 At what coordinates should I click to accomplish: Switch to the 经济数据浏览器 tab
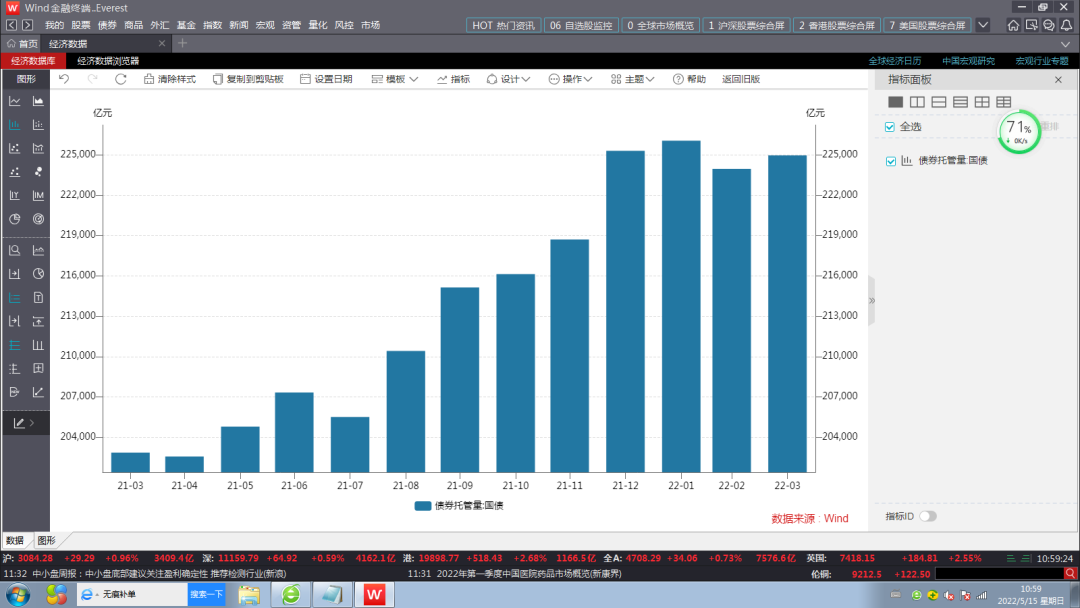[x=108, y=61]
